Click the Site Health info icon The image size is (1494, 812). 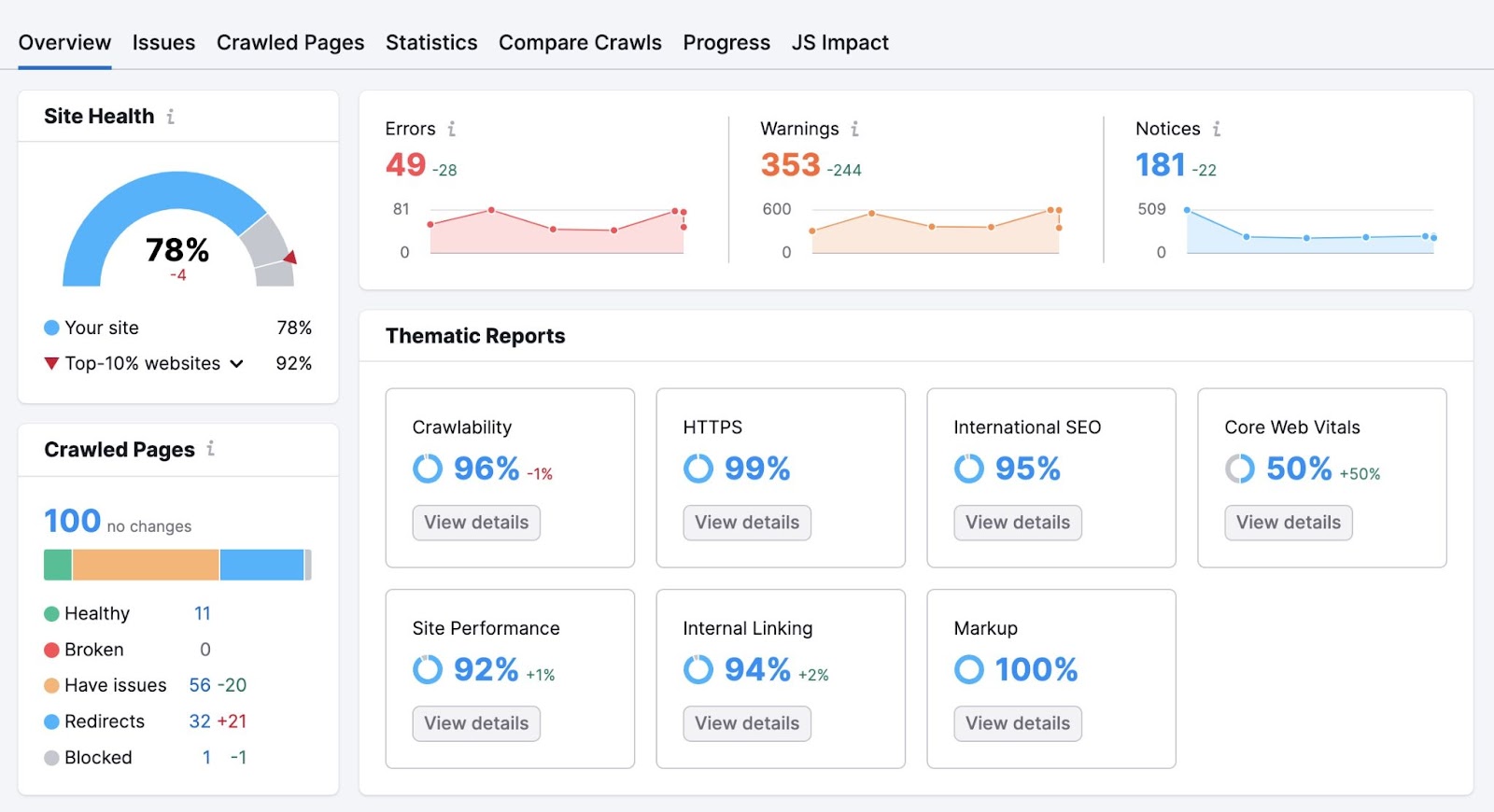tap(170, 117)
